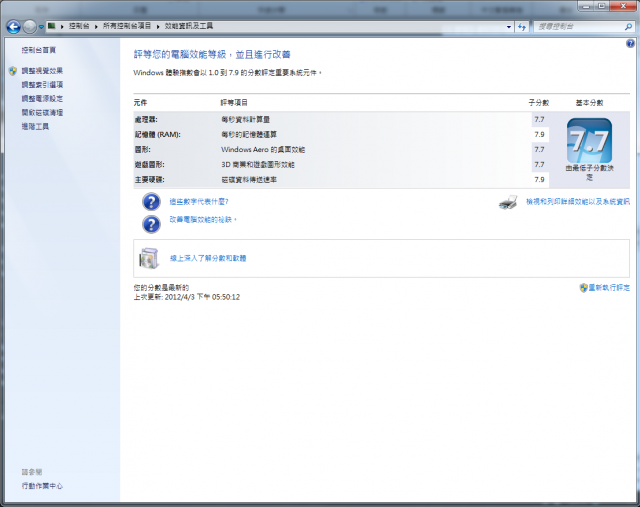Click the greyed Forward arrow button
This screenshot has height=507, width=640.
pos(29,27)
